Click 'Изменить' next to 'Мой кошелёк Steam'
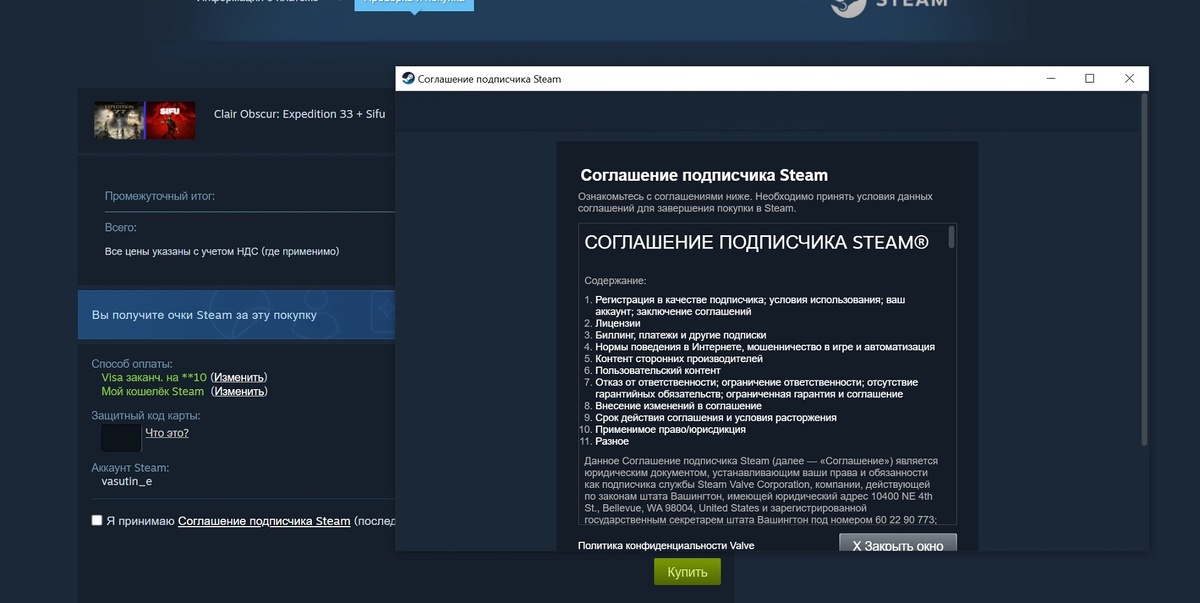 [239, 392]
